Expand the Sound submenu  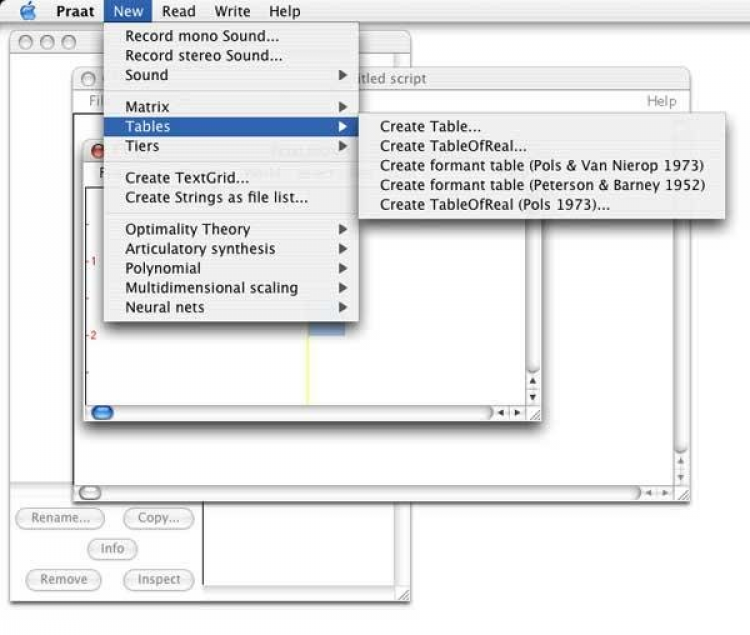point(231,75)
